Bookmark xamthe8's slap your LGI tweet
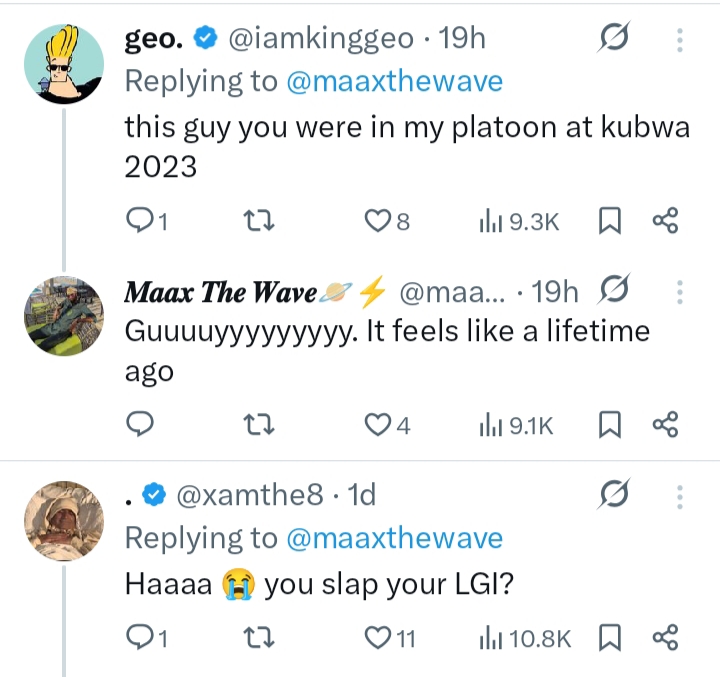 pyautogui.click(x=609, y=636)
